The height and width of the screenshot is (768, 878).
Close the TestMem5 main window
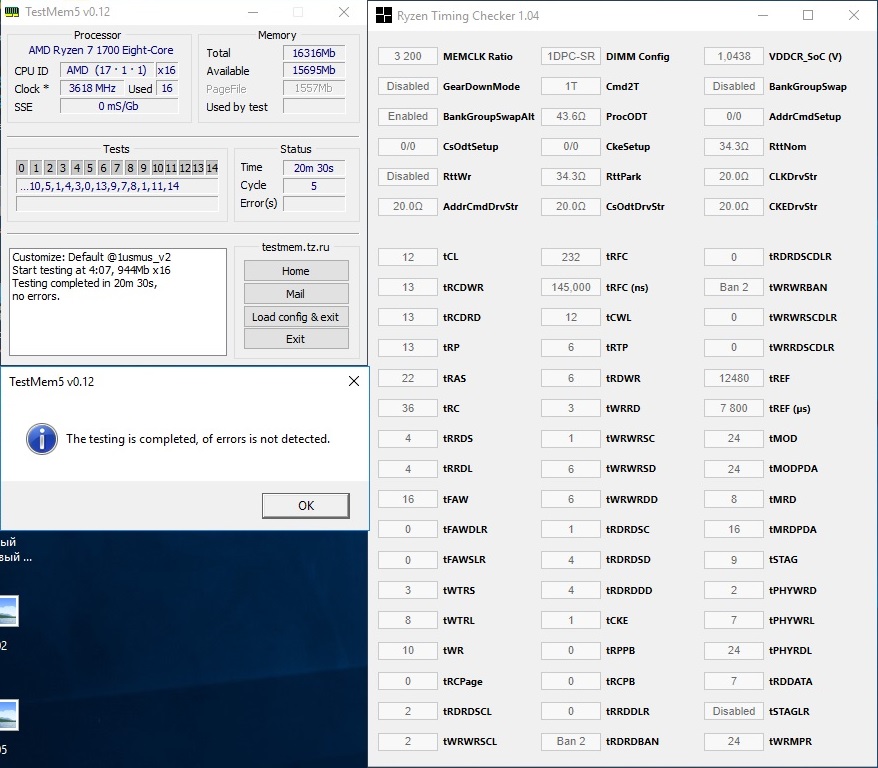tap(344, 12)
